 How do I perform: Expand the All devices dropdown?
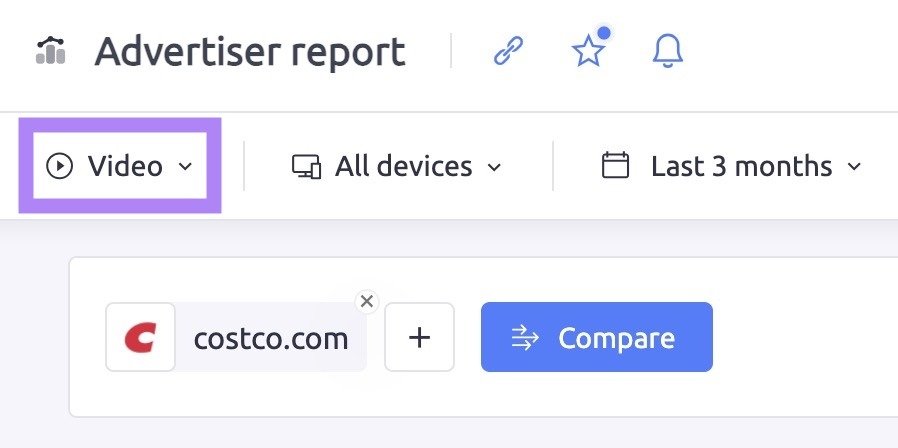396,167
